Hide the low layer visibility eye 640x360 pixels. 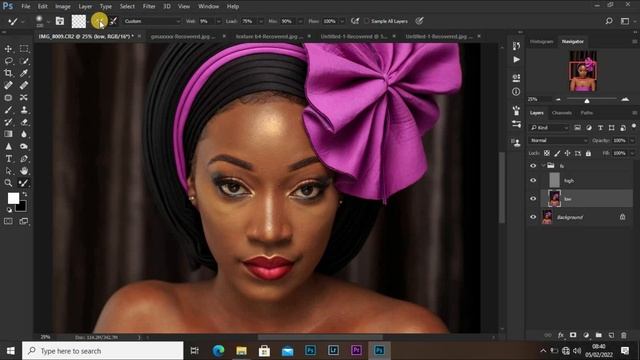[533, 199]
